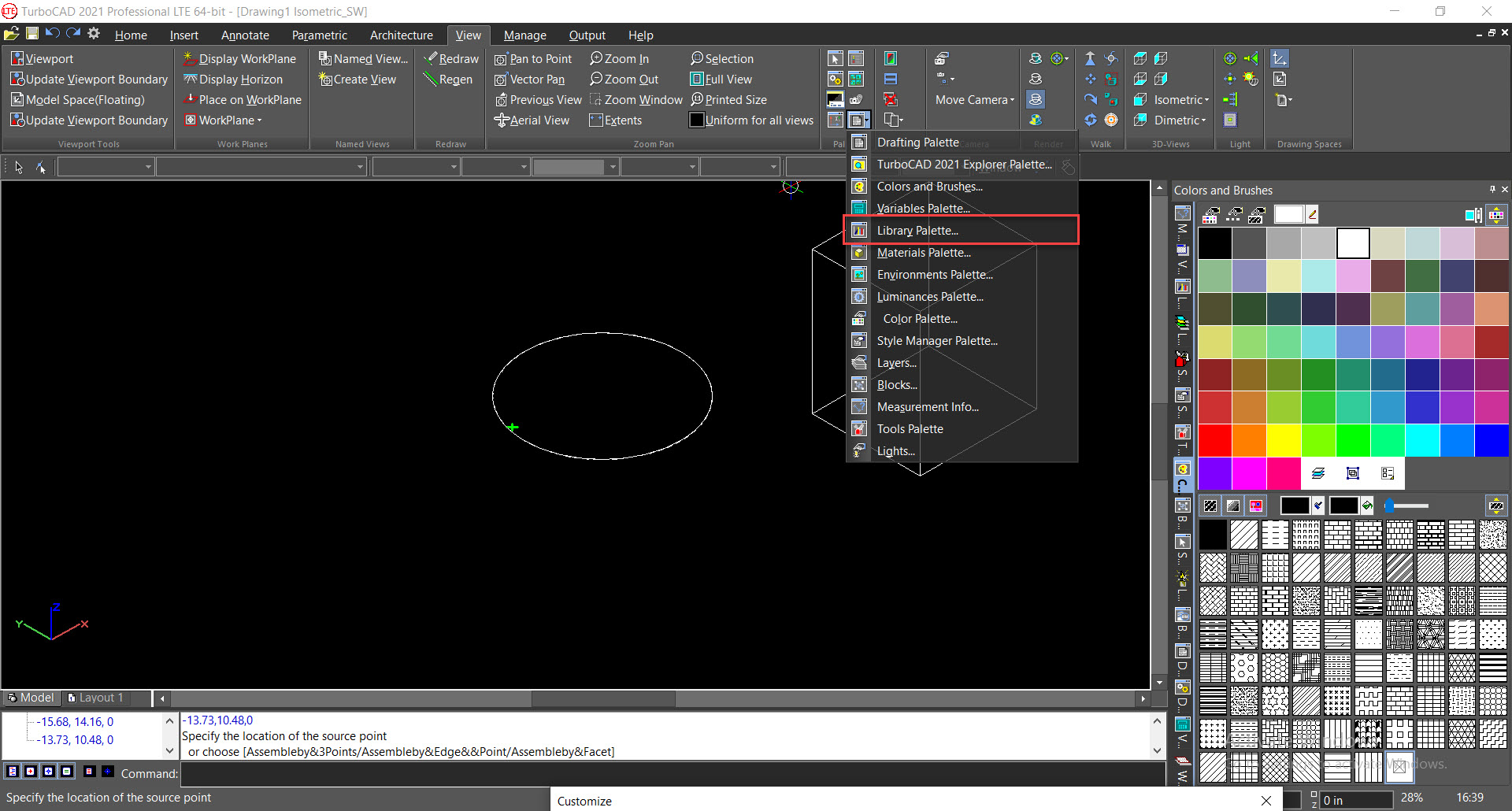Click Update Viewport Boundary under Viewport
The height and width of the screenshot is (811, 1512).
pos(89,80)
